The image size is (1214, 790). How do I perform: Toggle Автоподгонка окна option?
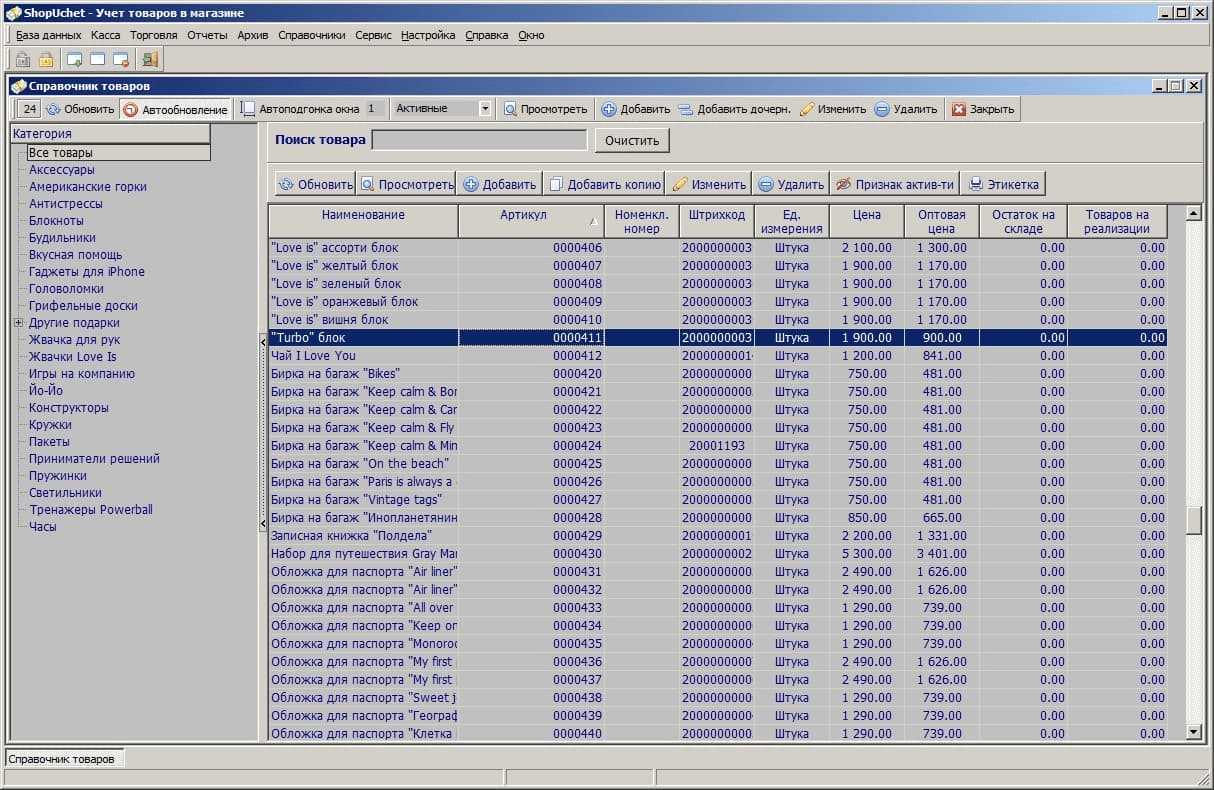pyautogui.click(x=299, y=109)
